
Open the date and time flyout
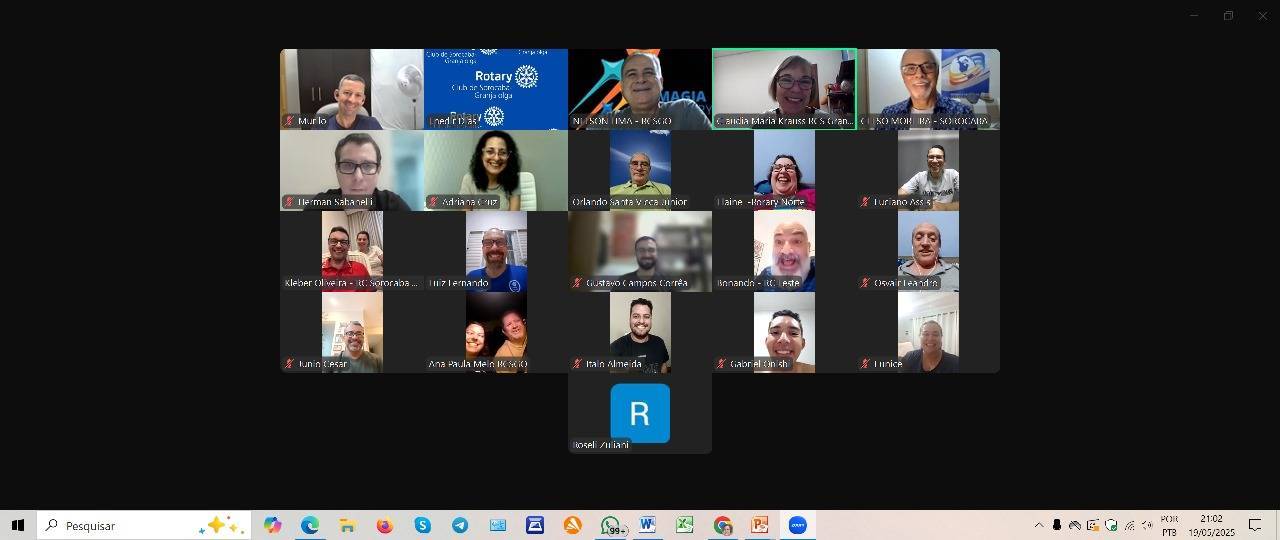[x=1211, y=525]
